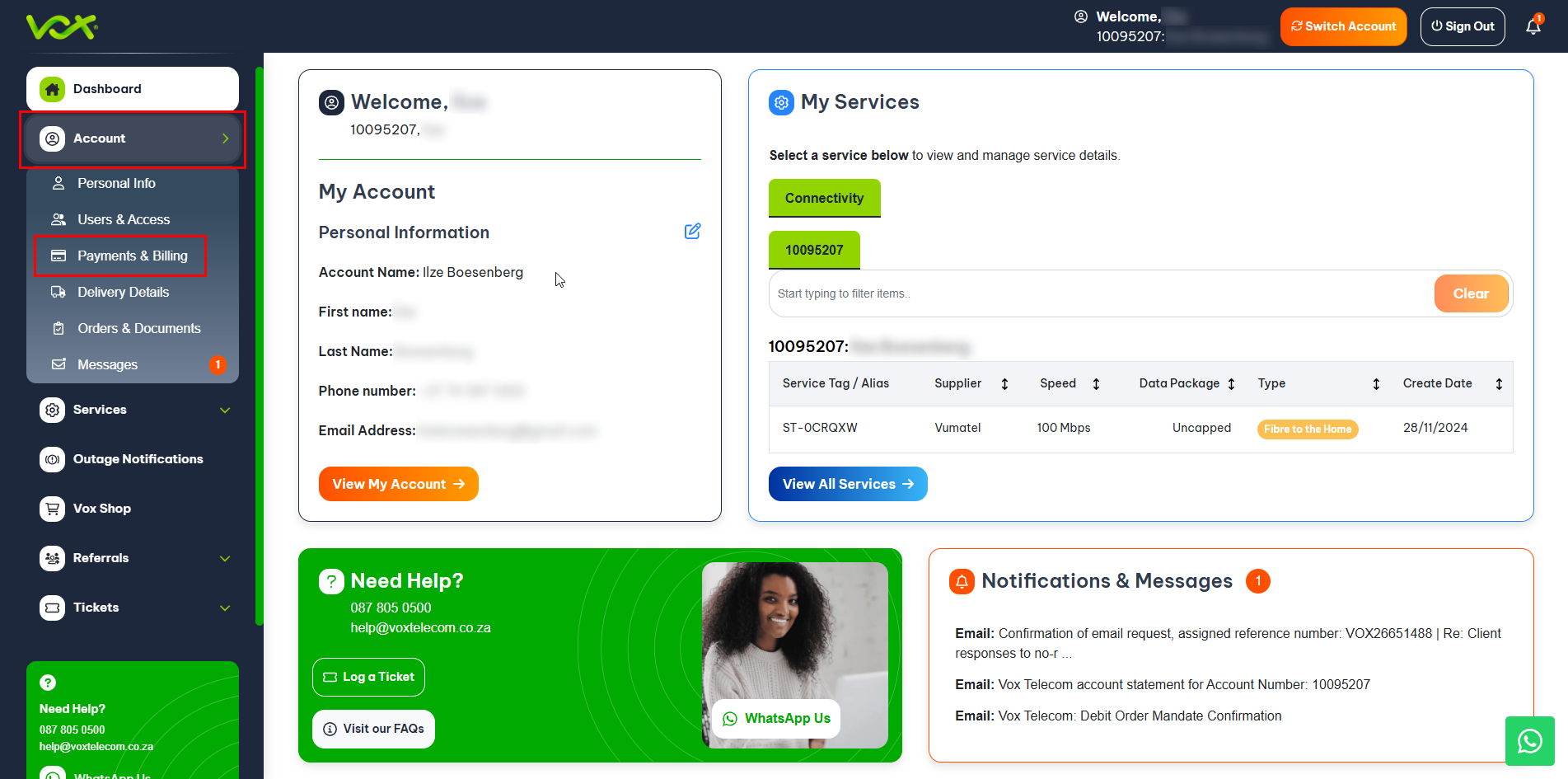Open the floating WhatsApp chat icon

tap(1529, 741)
